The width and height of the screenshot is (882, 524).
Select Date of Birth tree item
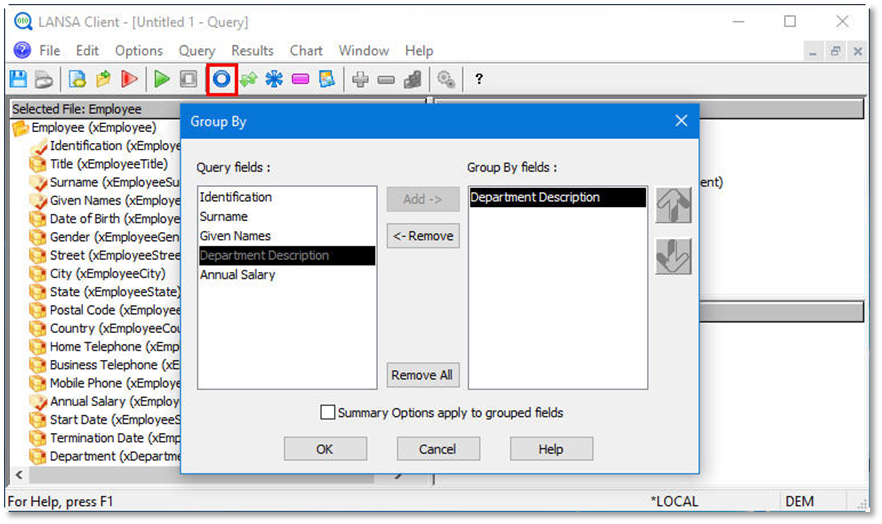115,219
